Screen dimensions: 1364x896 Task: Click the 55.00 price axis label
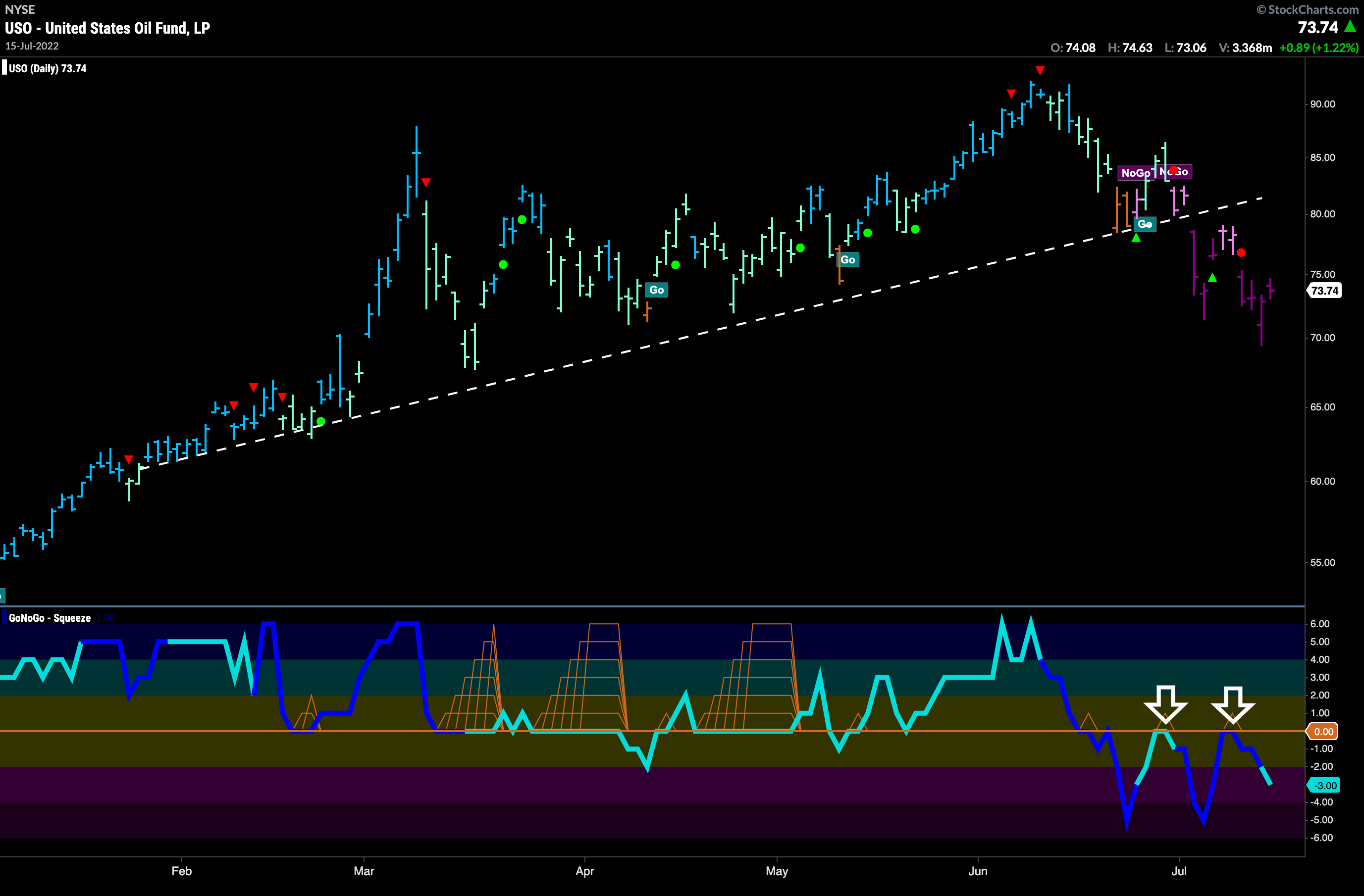pos(1323,562)
